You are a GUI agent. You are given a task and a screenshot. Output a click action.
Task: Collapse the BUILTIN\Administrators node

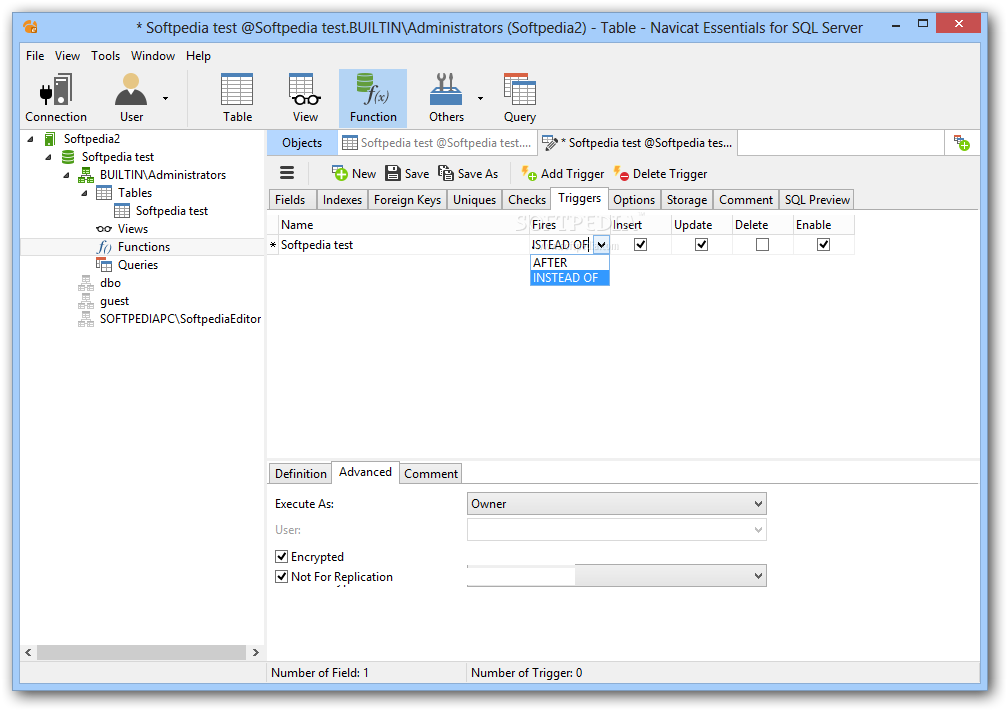click(x=66, y=175)
